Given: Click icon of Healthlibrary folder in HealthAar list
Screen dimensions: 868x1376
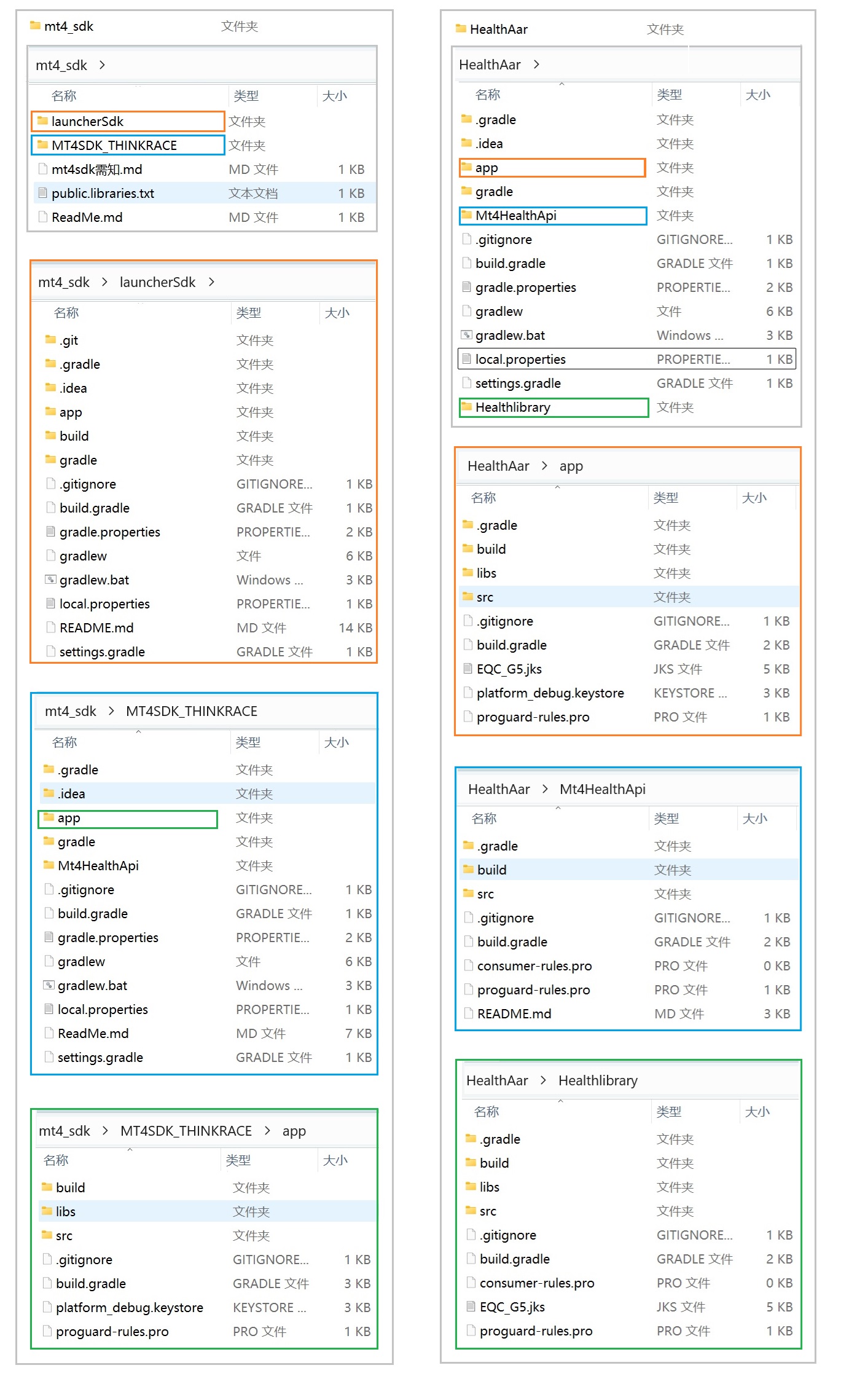Looking at the screenshot, I should pyautogui.click(x=466, y=407).
